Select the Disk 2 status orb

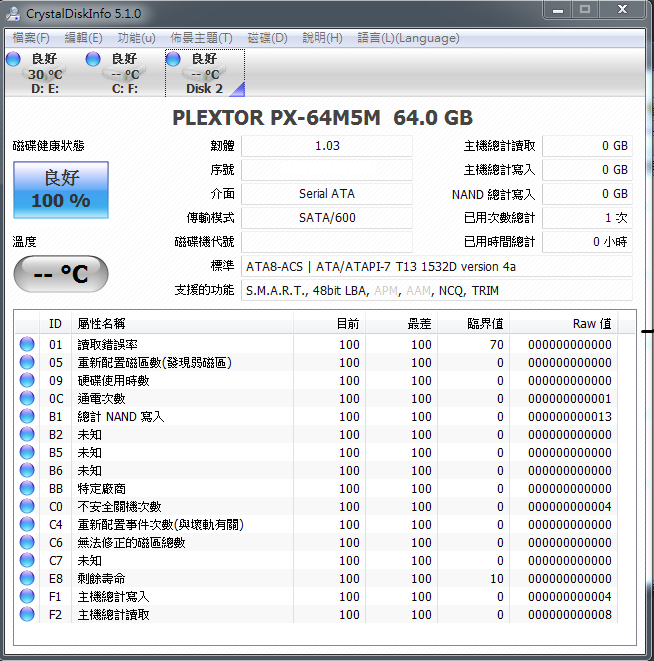pos(173,59)
